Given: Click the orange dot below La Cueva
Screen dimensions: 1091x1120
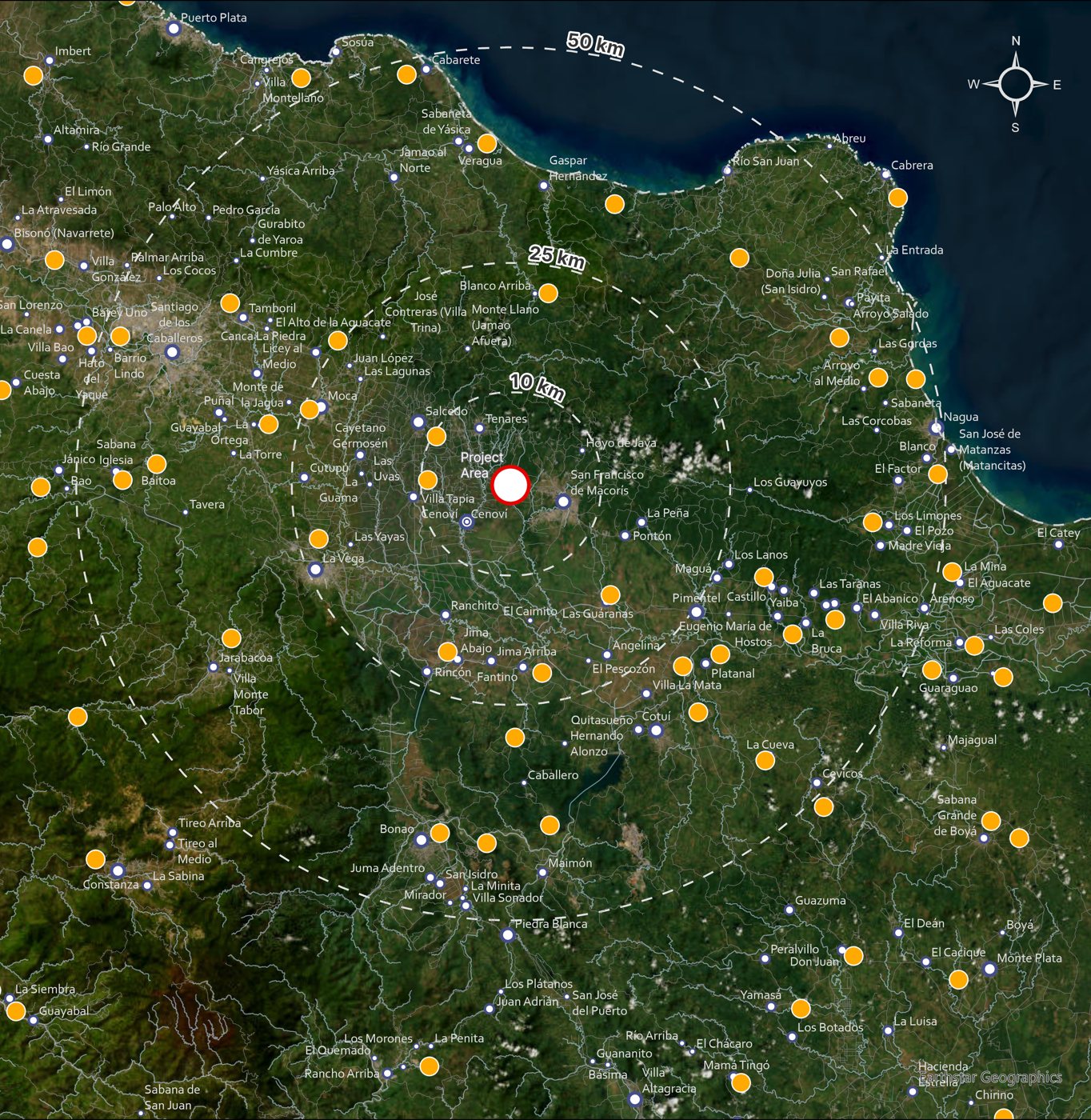Looking at the screenshot, I should click(765, 760).
